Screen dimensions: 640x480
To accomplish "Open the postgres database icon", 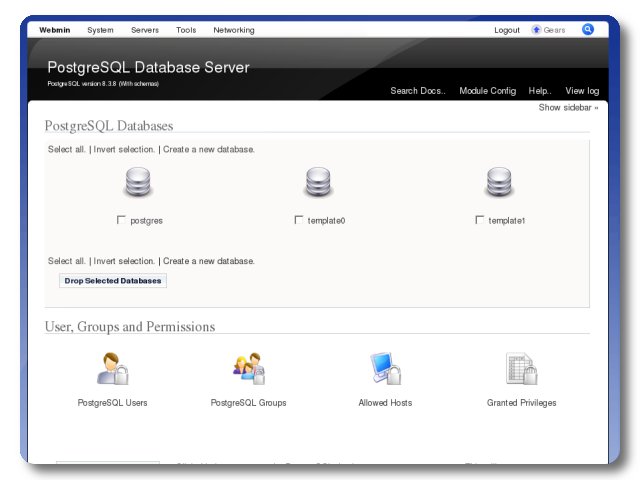I will point(138,184).
